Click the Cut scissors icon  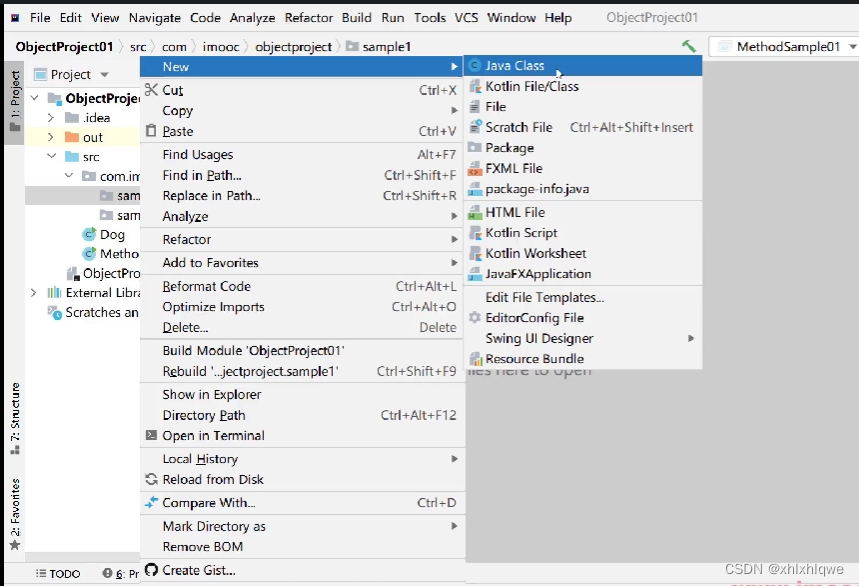151,89
